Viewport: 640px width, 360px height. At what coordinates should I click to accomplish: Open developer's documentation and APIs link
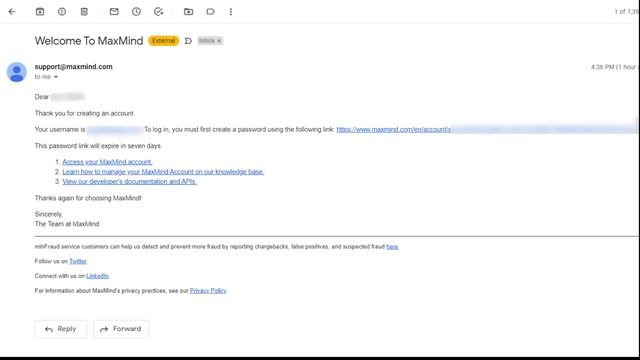pyautogui.click(x=129, y=182)
